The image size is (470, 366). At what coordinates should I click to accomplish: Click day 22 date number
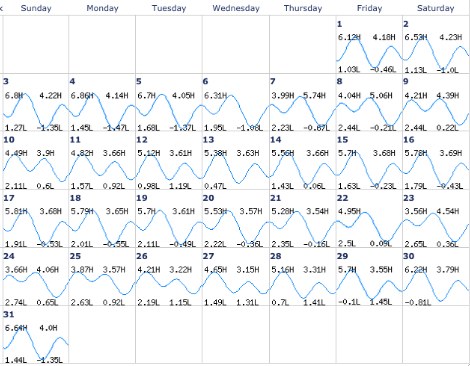342,198
